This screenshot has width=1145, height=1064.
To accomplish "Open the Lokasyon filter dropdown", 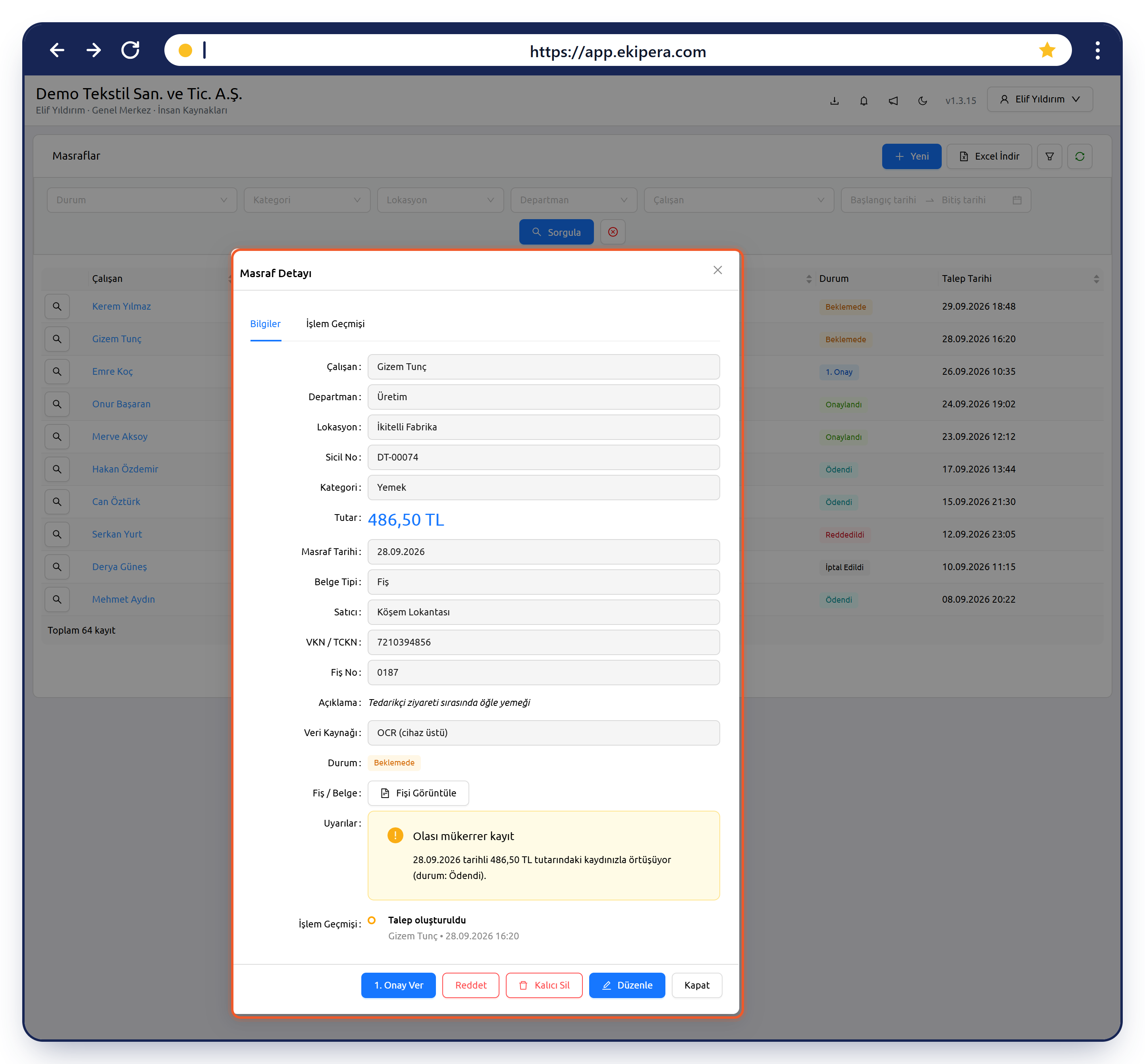I will [x=440, y=200].
